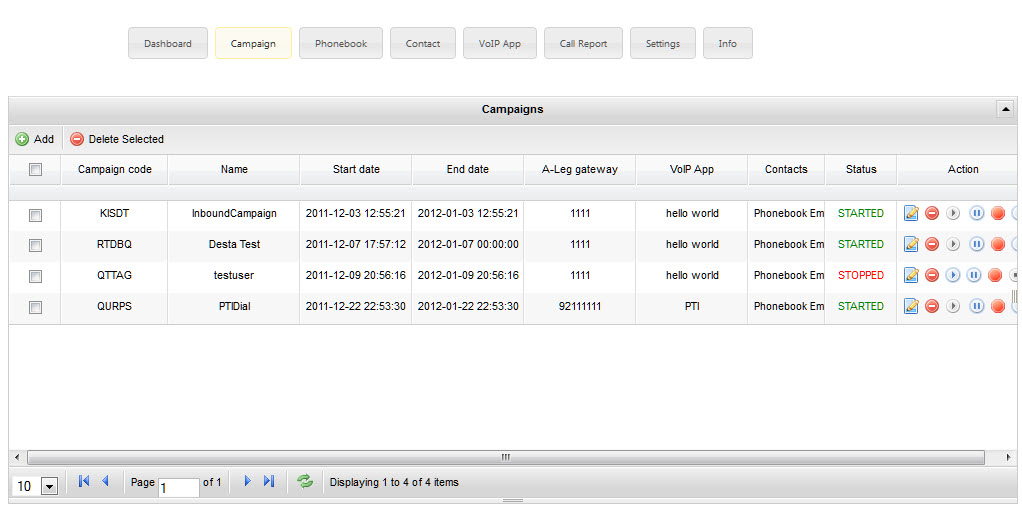This screenshot has width=1022, height=511.
Task: Select the QTTAG campaign checkbox
Action: (35, 276)
